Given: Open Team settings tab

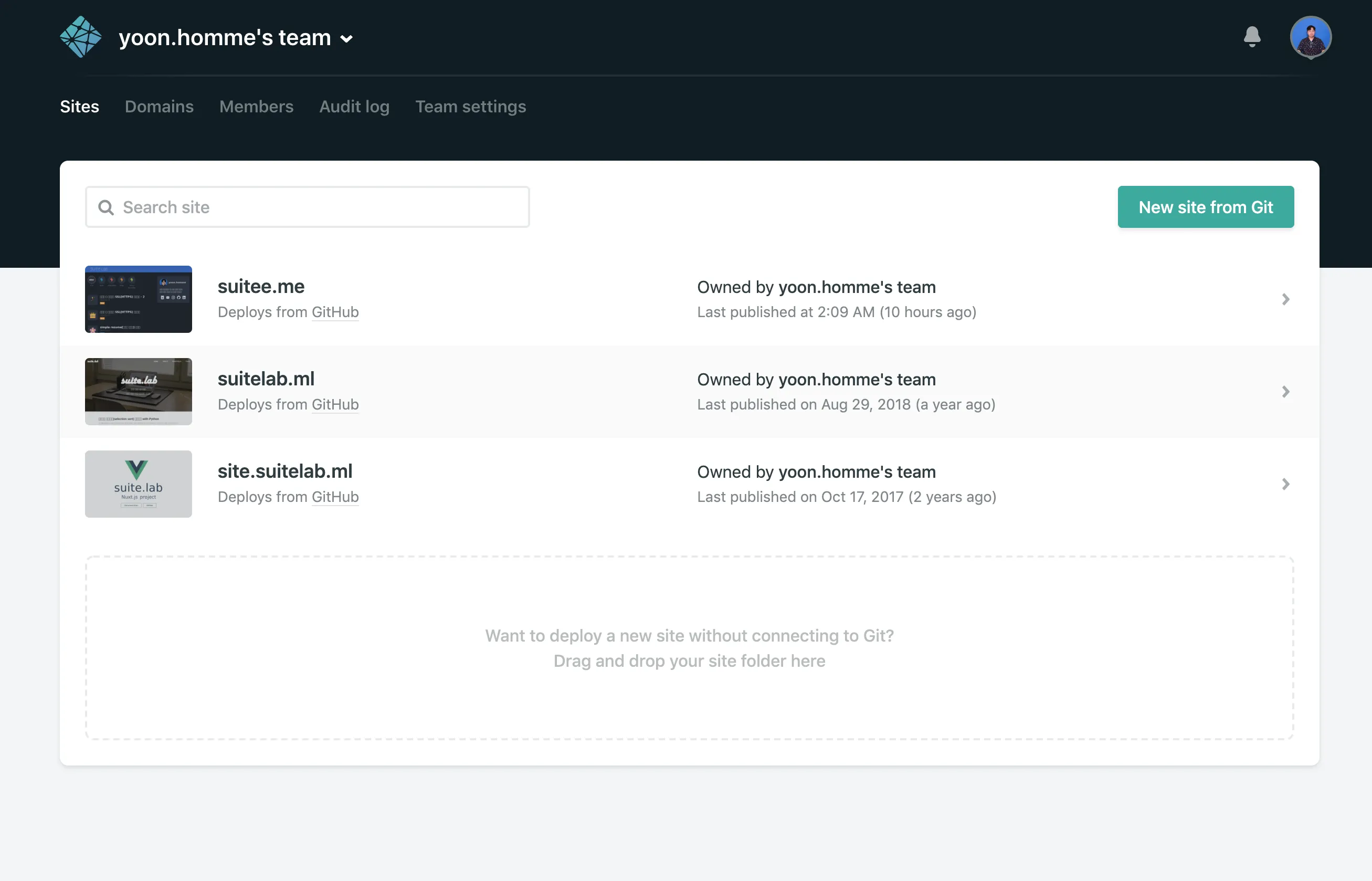Looking at the screenshot, I should (x=470, y=107).
